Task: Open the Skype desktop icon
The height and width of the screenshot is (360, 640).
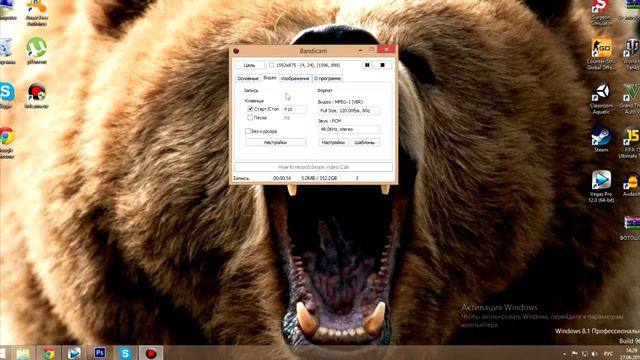Action: 7,95
